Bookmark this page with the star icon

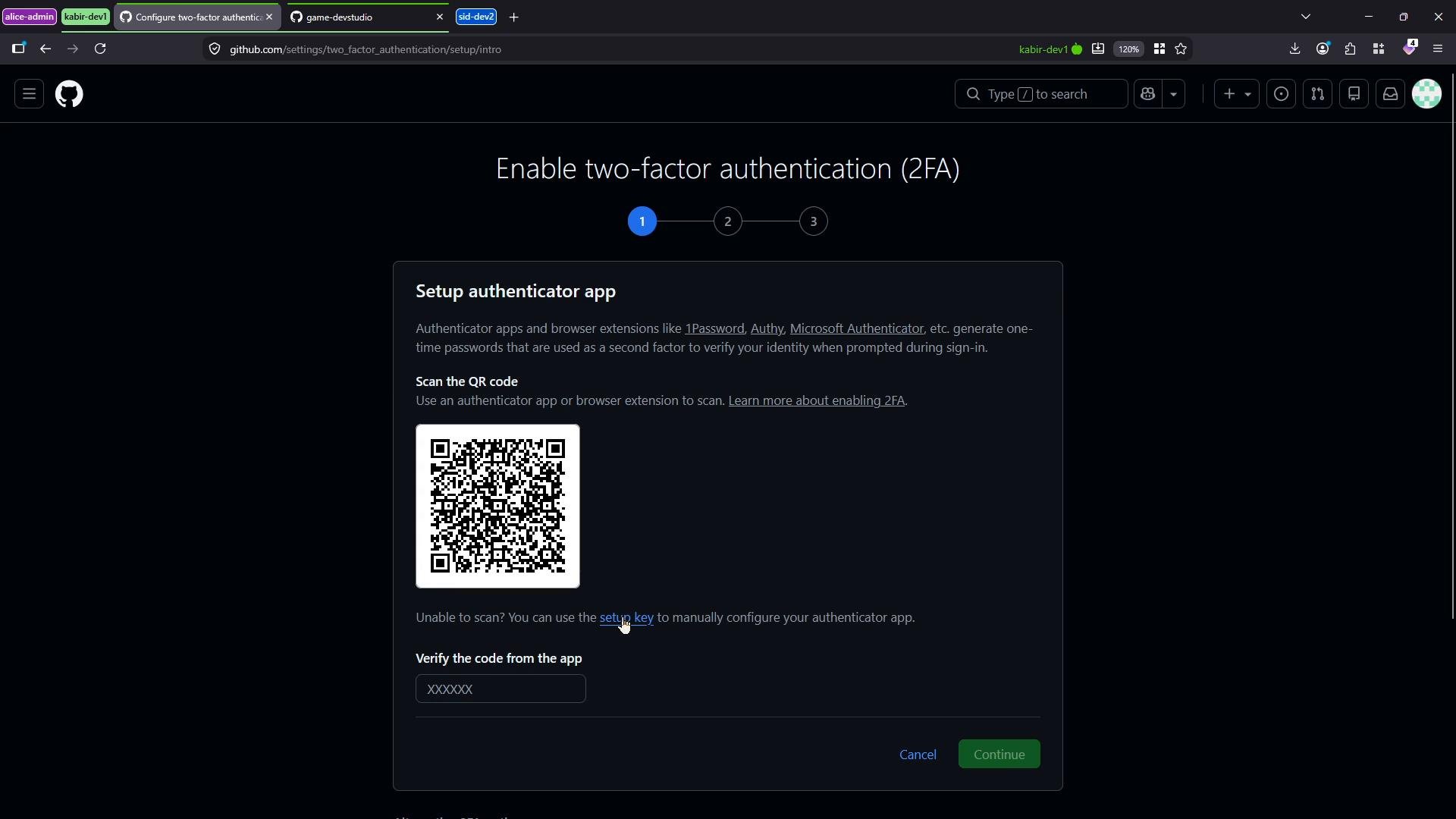click(1181, 49)
